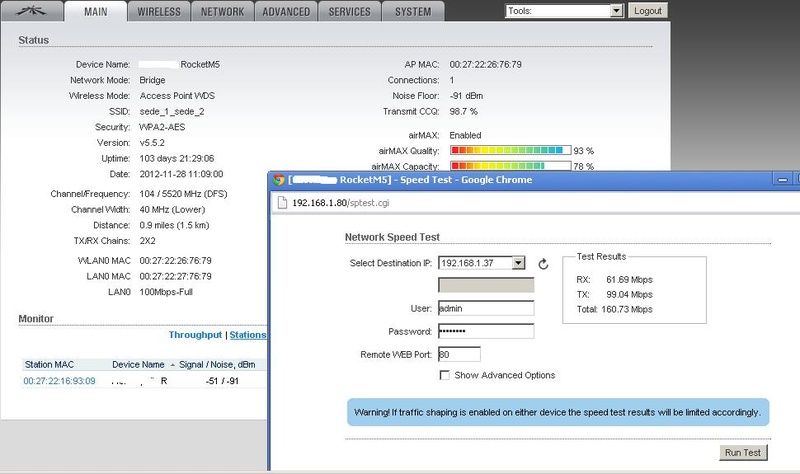Click the 192.168.1.80/sptest.cgi address bar
The height and width of the screenshot is (474, 800).
(x=341, y=203)
